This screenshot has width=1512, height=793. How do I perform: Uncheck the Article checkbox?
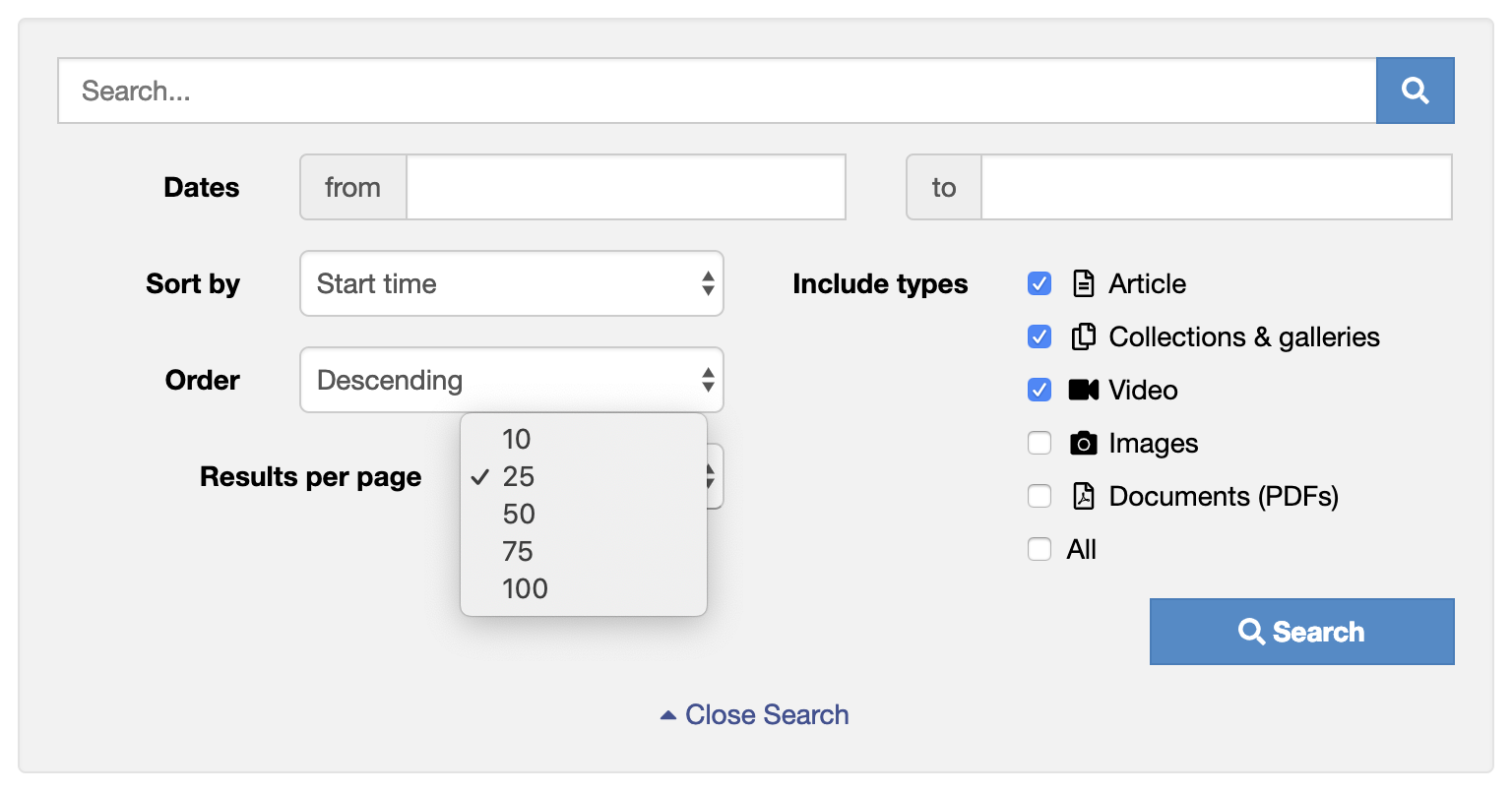click(1039, 283)
